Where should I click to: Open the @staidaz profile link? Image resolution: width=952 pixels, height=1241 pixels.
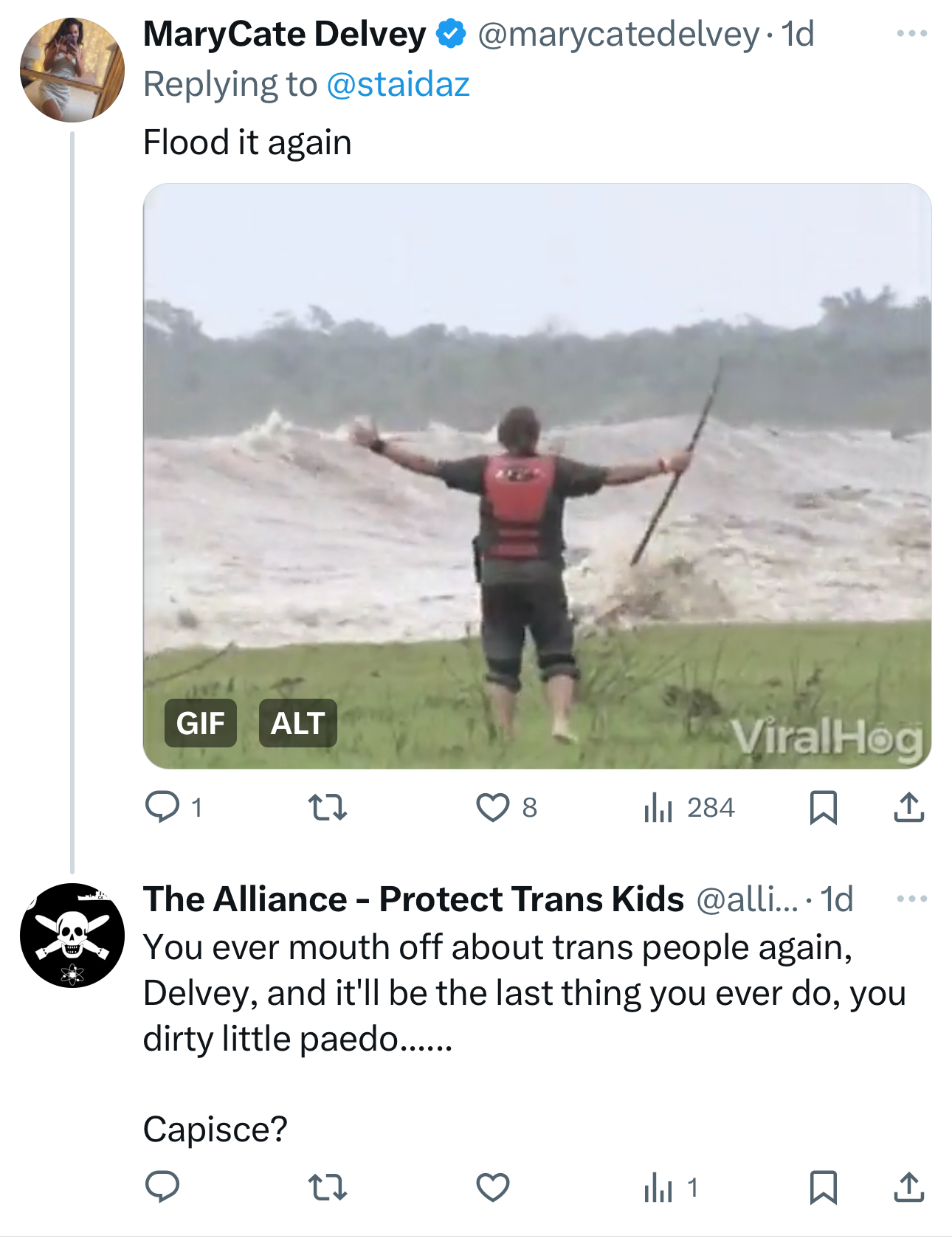[398, 84]
